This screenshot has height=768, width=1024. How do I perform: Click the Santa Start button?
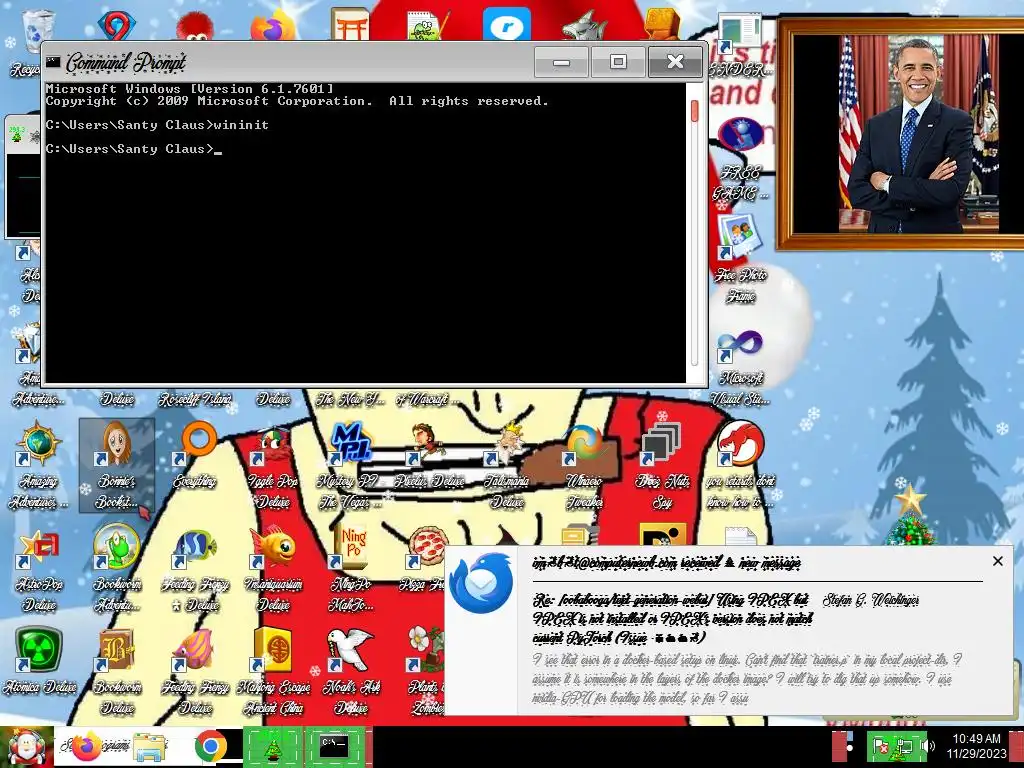point(25,746)
